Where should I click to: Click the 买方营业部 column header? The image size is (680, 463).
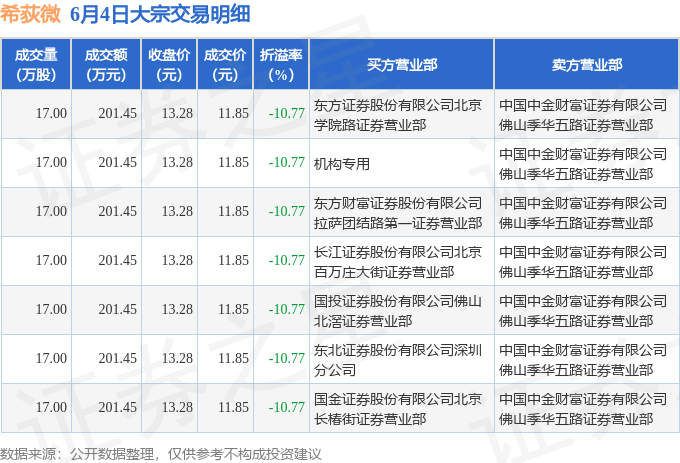402,65
